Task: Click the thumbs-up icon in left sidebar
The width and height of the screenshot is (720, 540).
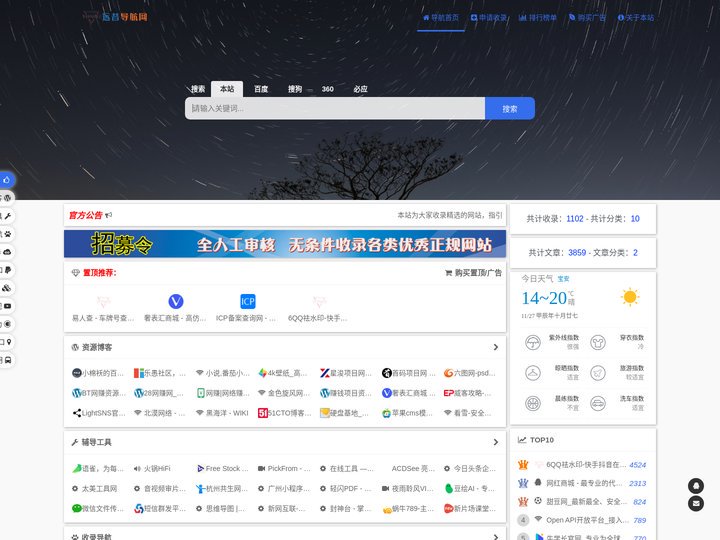Action: pos(6,180)
